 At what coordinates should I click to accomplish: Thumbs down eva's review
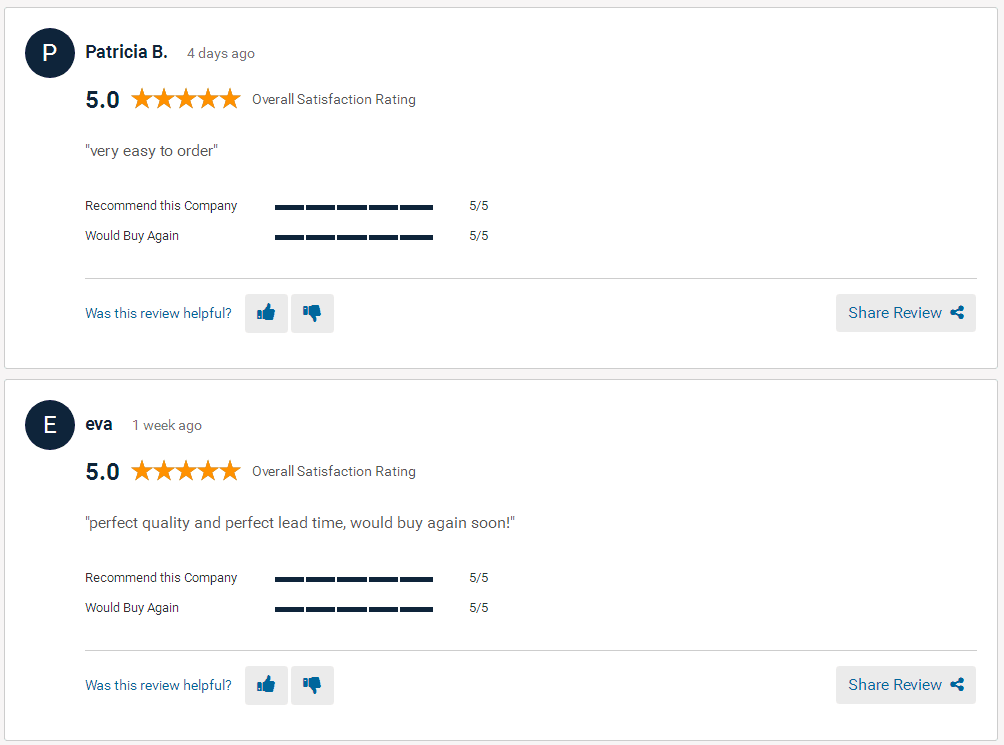click(312, 685)
